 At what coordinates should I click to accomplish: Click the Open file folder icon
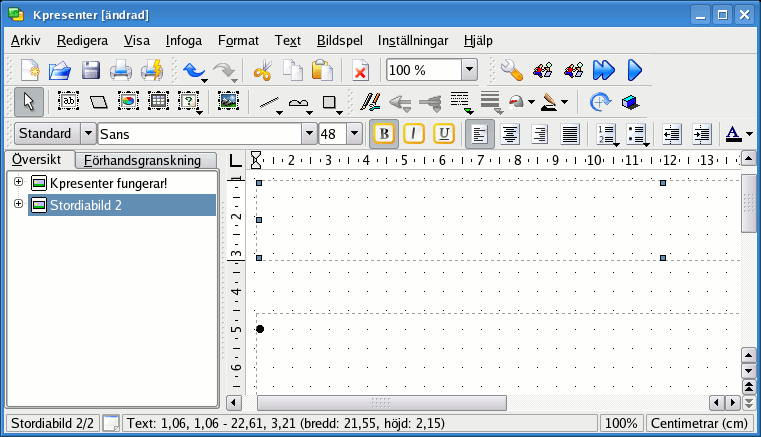61,70
